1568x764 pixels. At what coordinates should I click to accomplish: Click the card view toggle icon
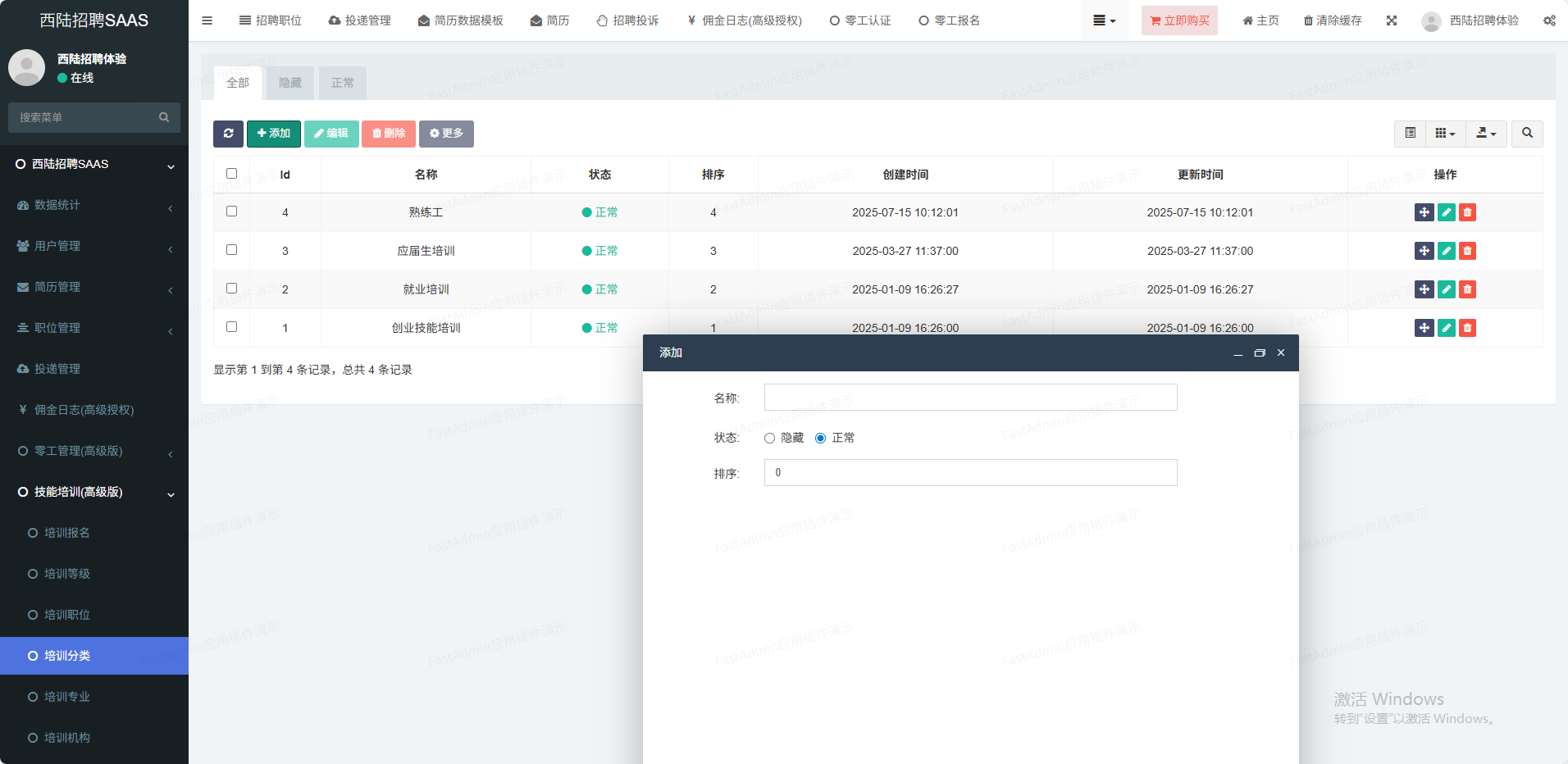(1410, 134)
